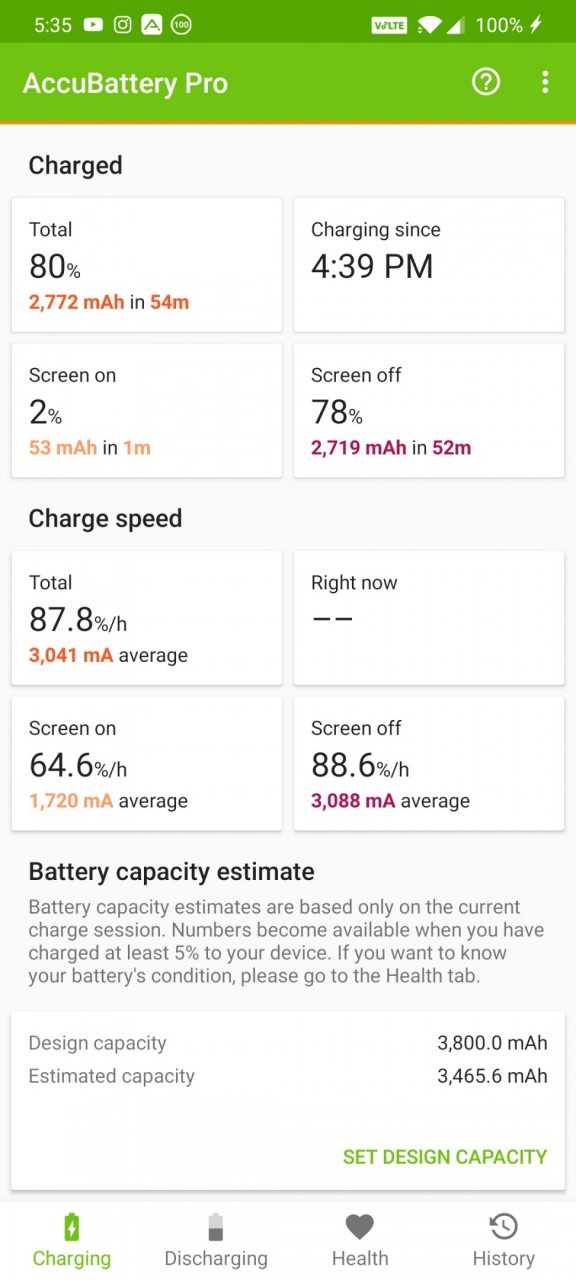Screen dimensions: 576x1280
Task: Tap the Screen on 2% card
Action: pyautogui.click(x=147, y=411)
